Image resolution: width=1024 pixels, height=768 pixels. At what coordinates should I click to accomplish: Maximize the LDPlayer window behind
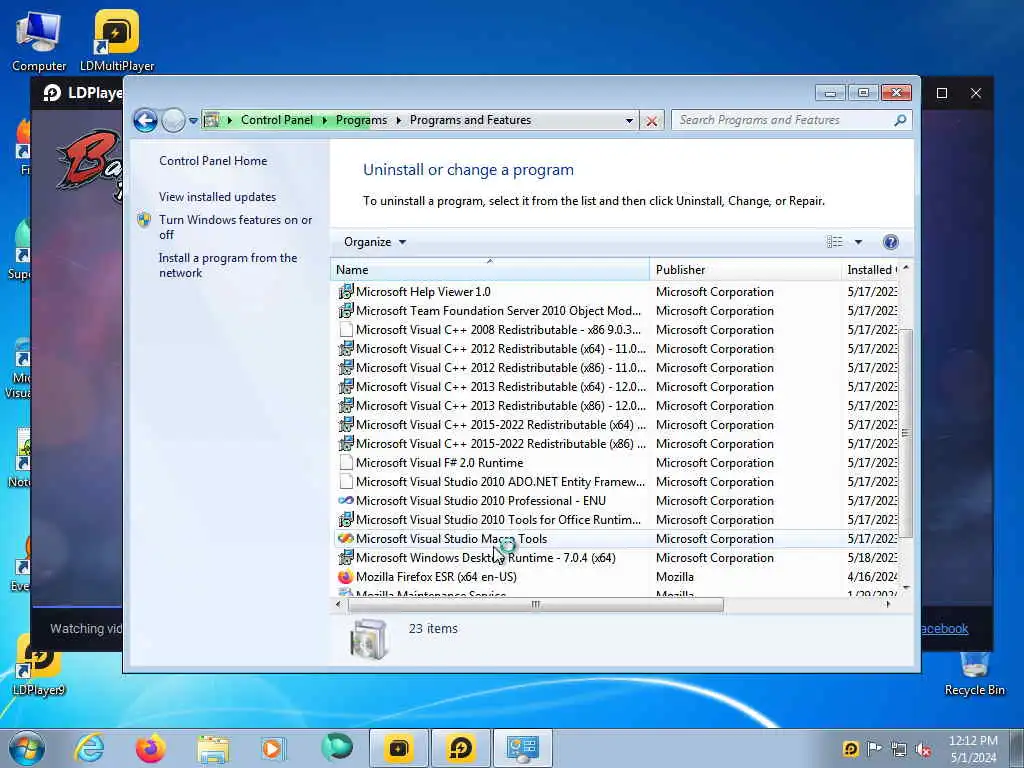pos(942,93)
